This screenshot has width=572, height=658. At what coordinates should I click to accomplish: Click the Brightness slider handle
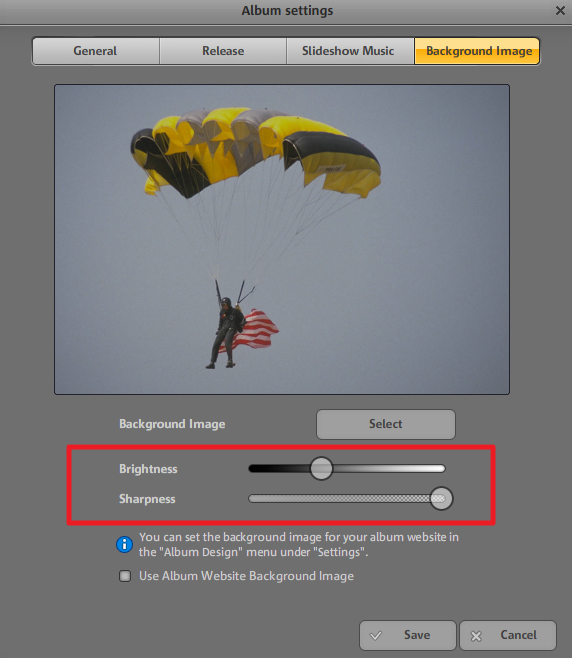coord(321,468)
